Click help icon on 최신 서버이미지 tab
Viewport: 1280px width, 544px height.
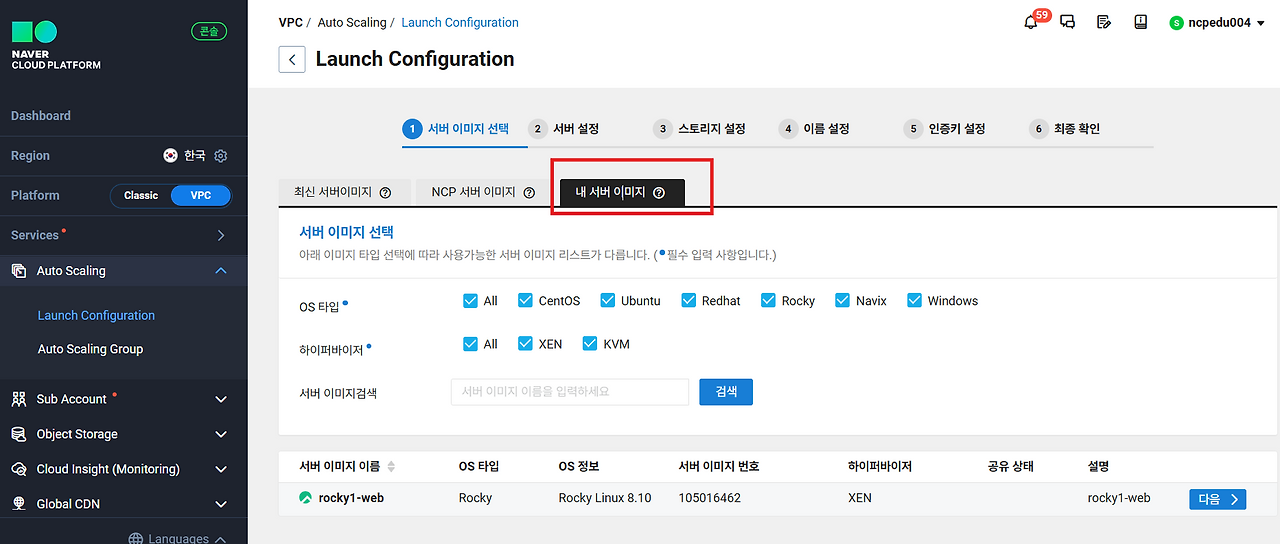click(385, 192)
